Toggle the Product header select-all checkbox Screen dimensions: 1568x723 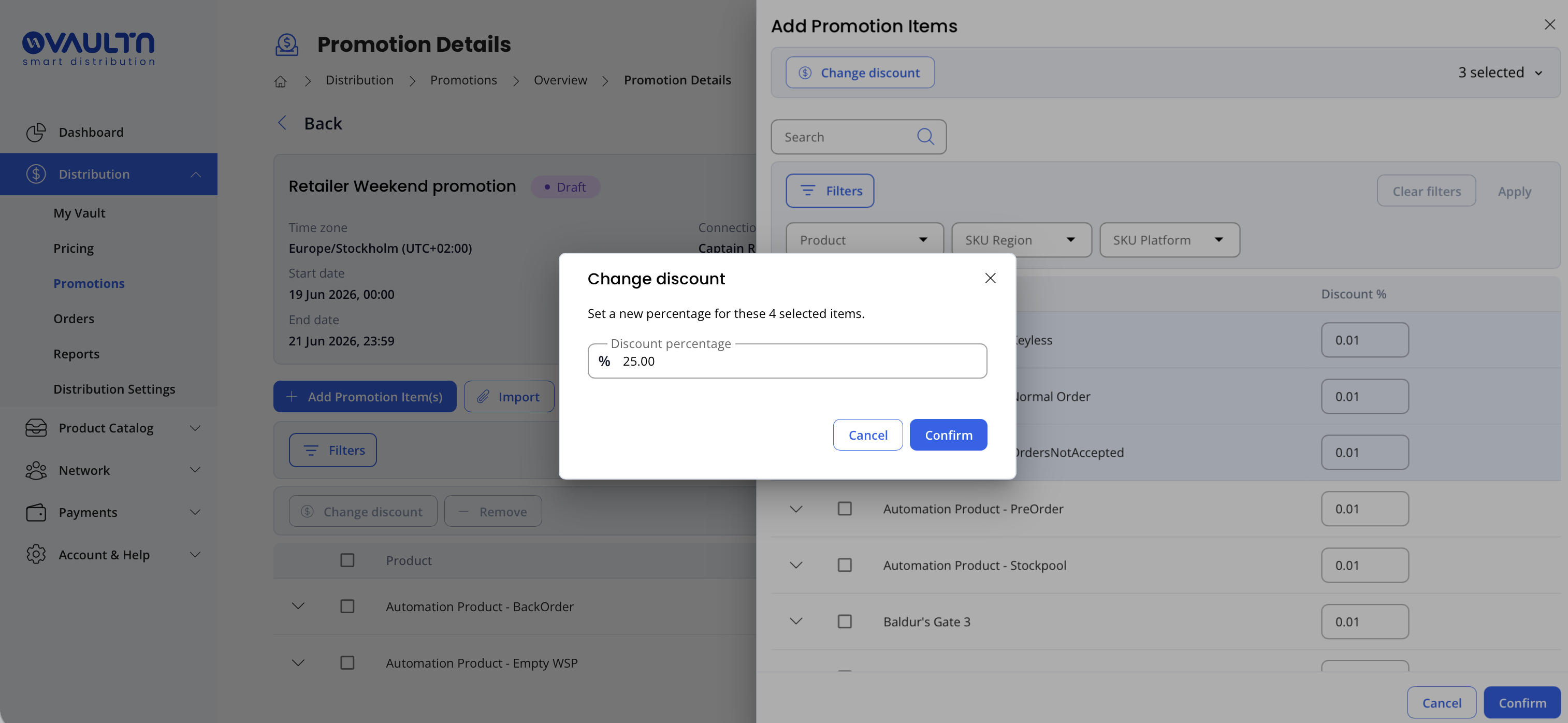(347, 560)
